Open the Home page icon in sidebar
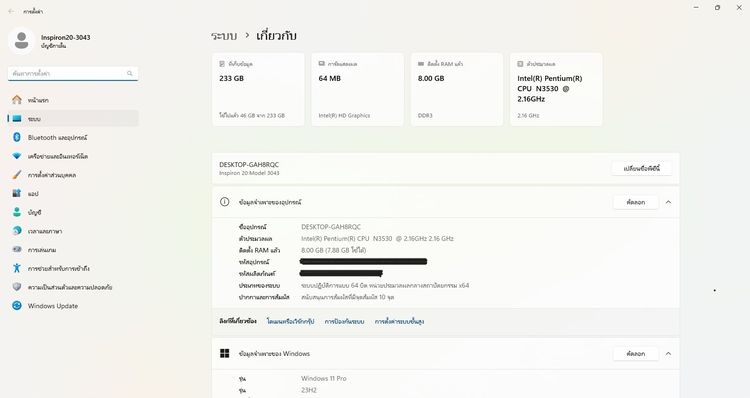750x398 pixels. point(17,100)
